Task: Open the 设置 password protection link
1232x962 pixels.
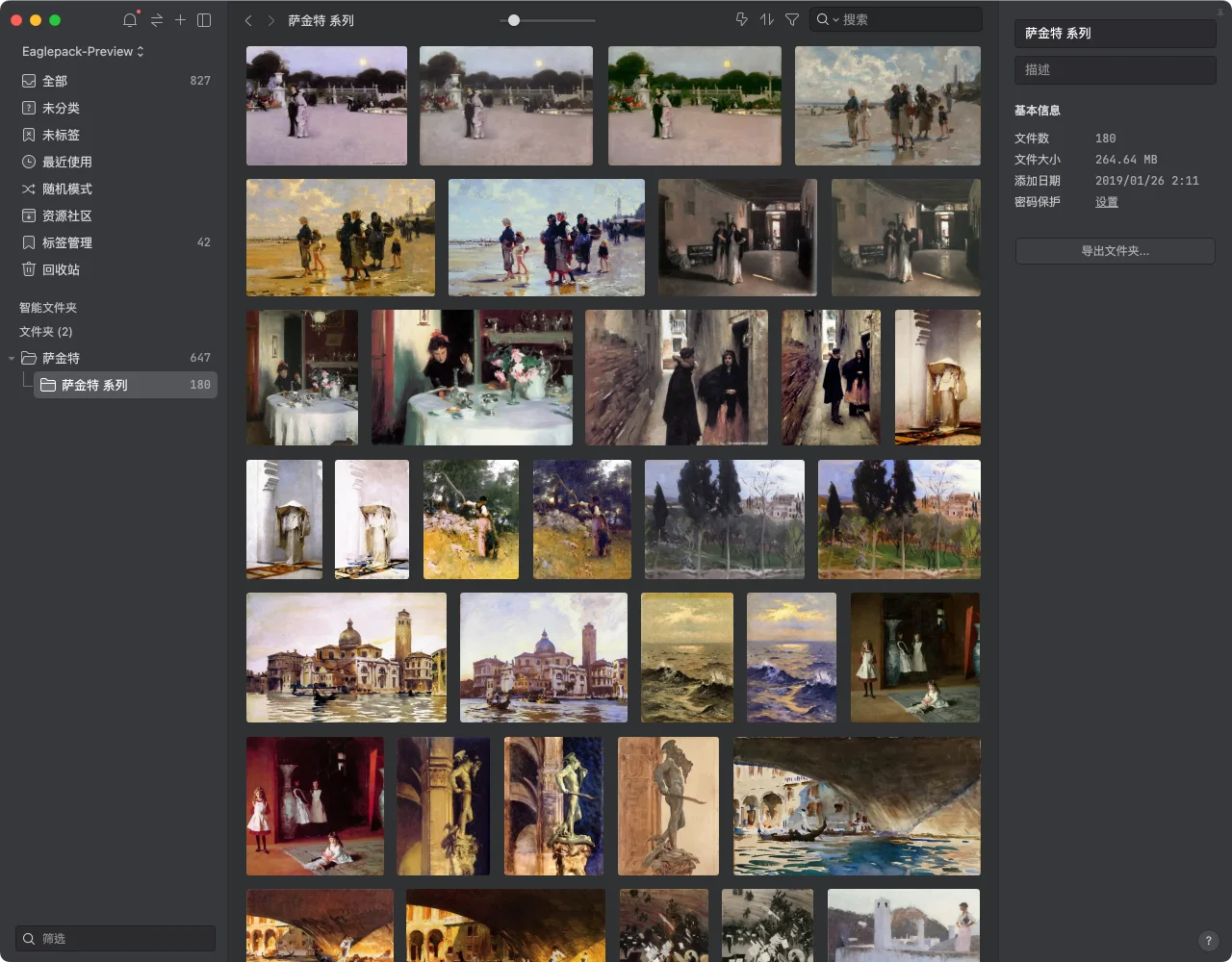Action: pos(1107,202)
